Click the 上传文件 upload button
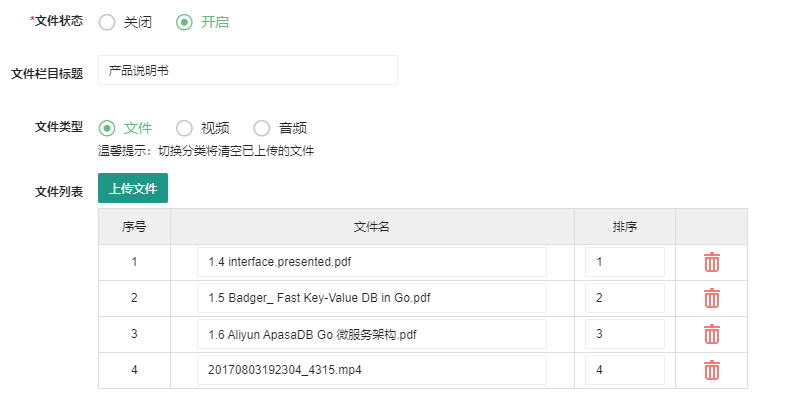 (x=133, y=188)
